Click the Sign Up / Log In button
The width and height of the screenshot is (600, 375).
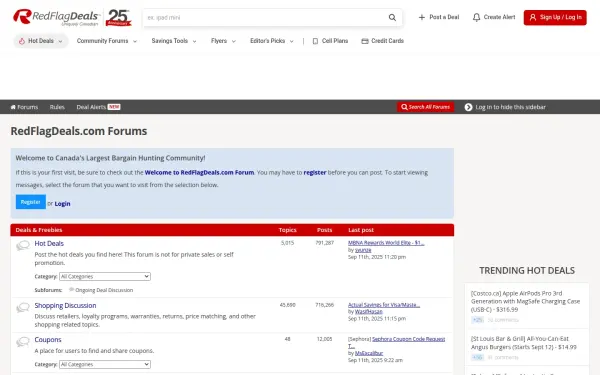(x=555, y=18)
